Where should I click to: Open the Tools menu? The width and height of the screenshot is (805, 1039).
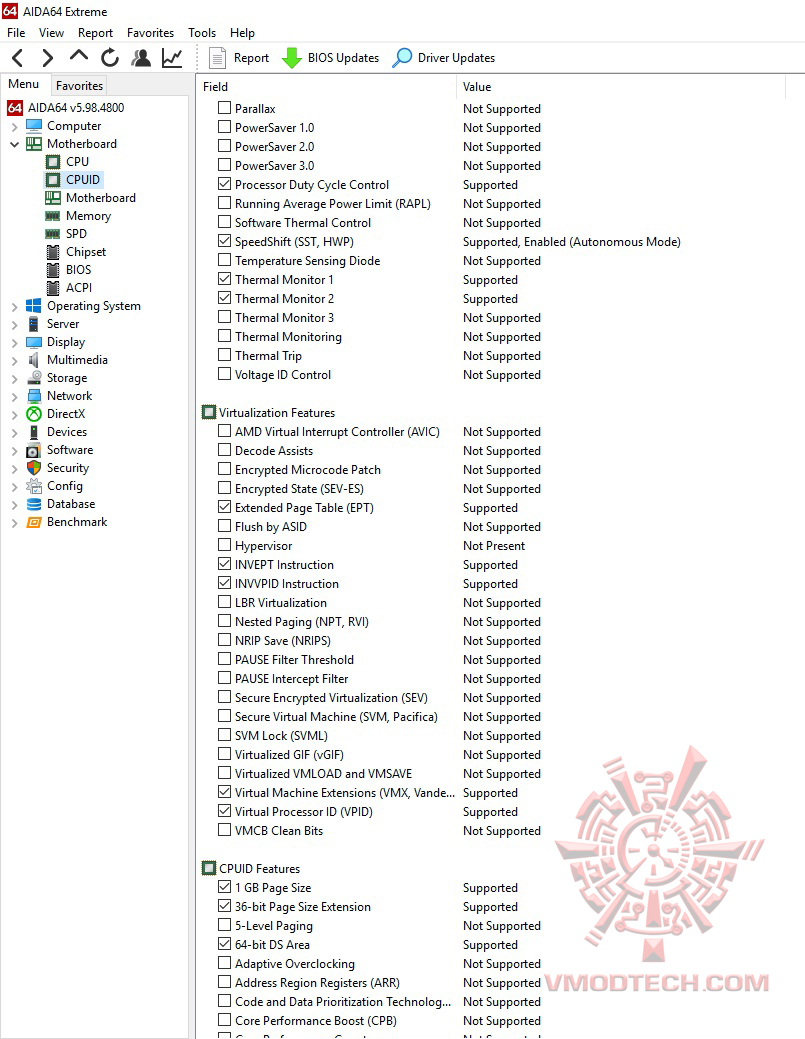(202, 32)
